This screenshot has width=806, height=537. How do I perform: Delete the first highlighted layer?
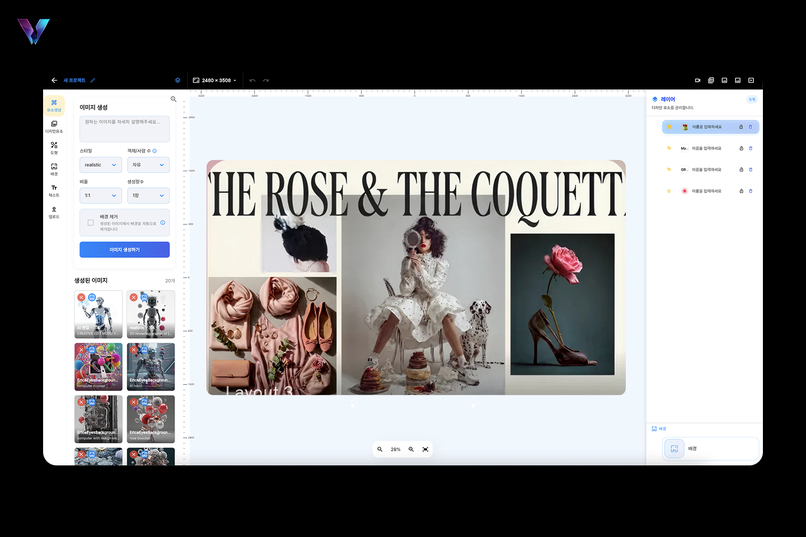pos(750,127)
